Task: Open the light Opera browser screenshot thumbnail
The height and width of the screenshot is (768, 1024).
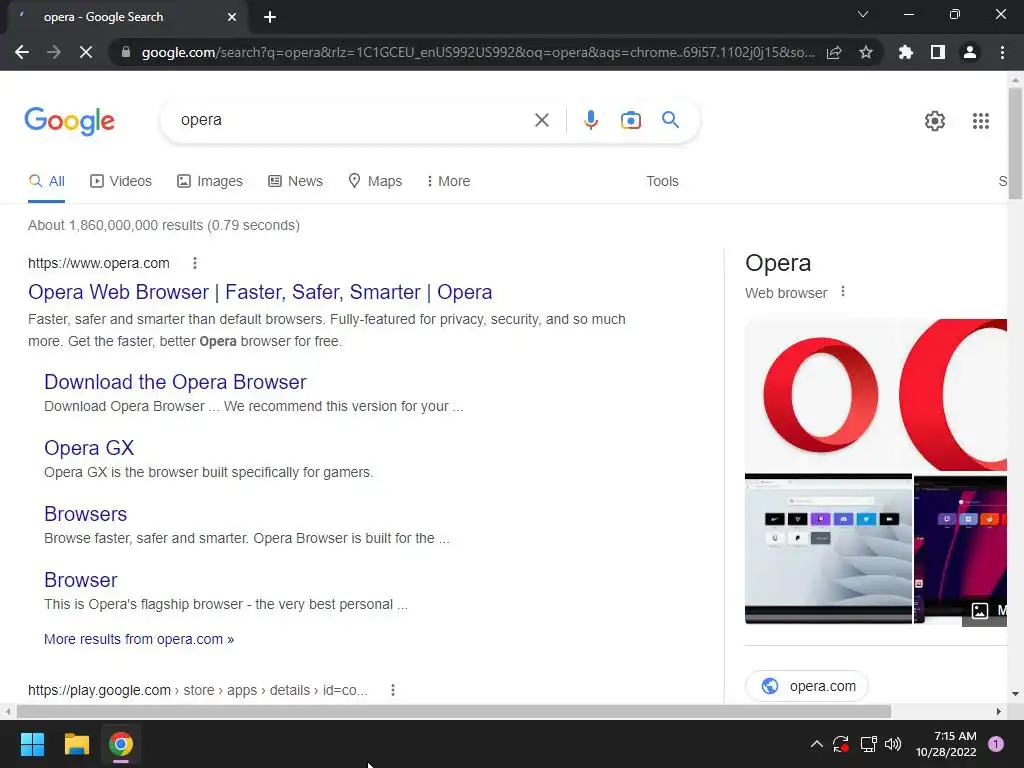Action: 828,549
